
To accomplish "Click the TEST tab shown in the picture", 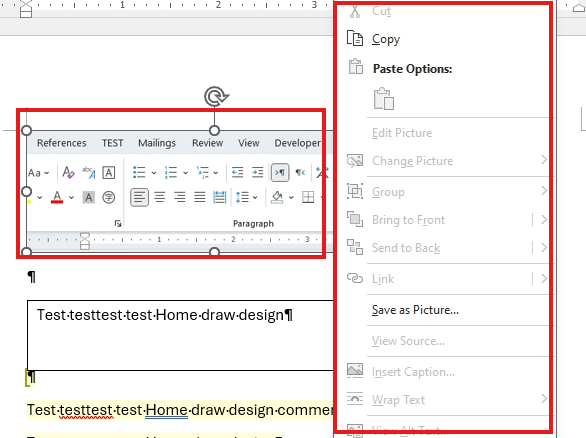I will point(112,143).
